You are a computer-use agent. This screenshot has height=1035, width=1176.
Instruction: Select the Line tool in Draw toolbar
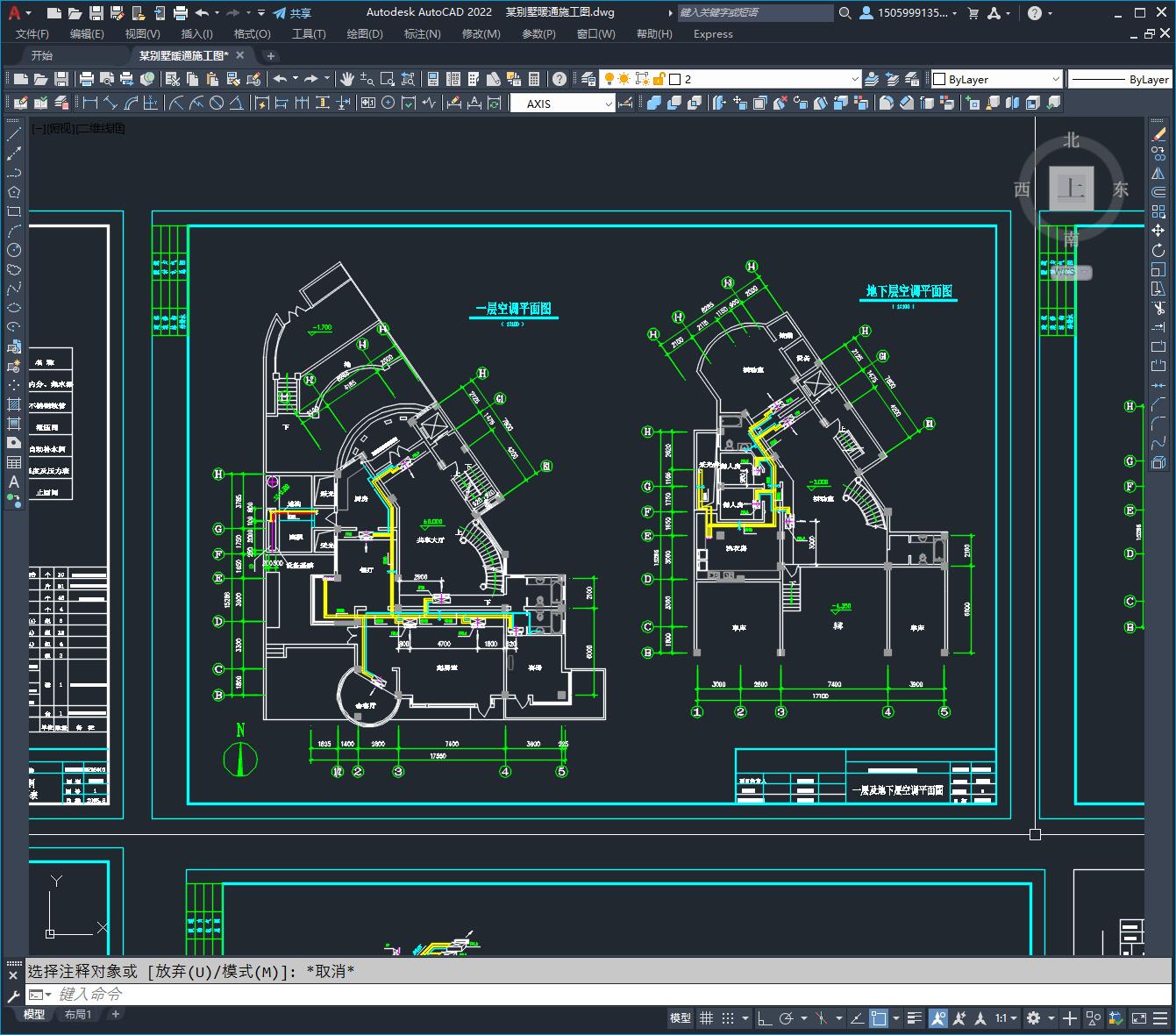14,134
